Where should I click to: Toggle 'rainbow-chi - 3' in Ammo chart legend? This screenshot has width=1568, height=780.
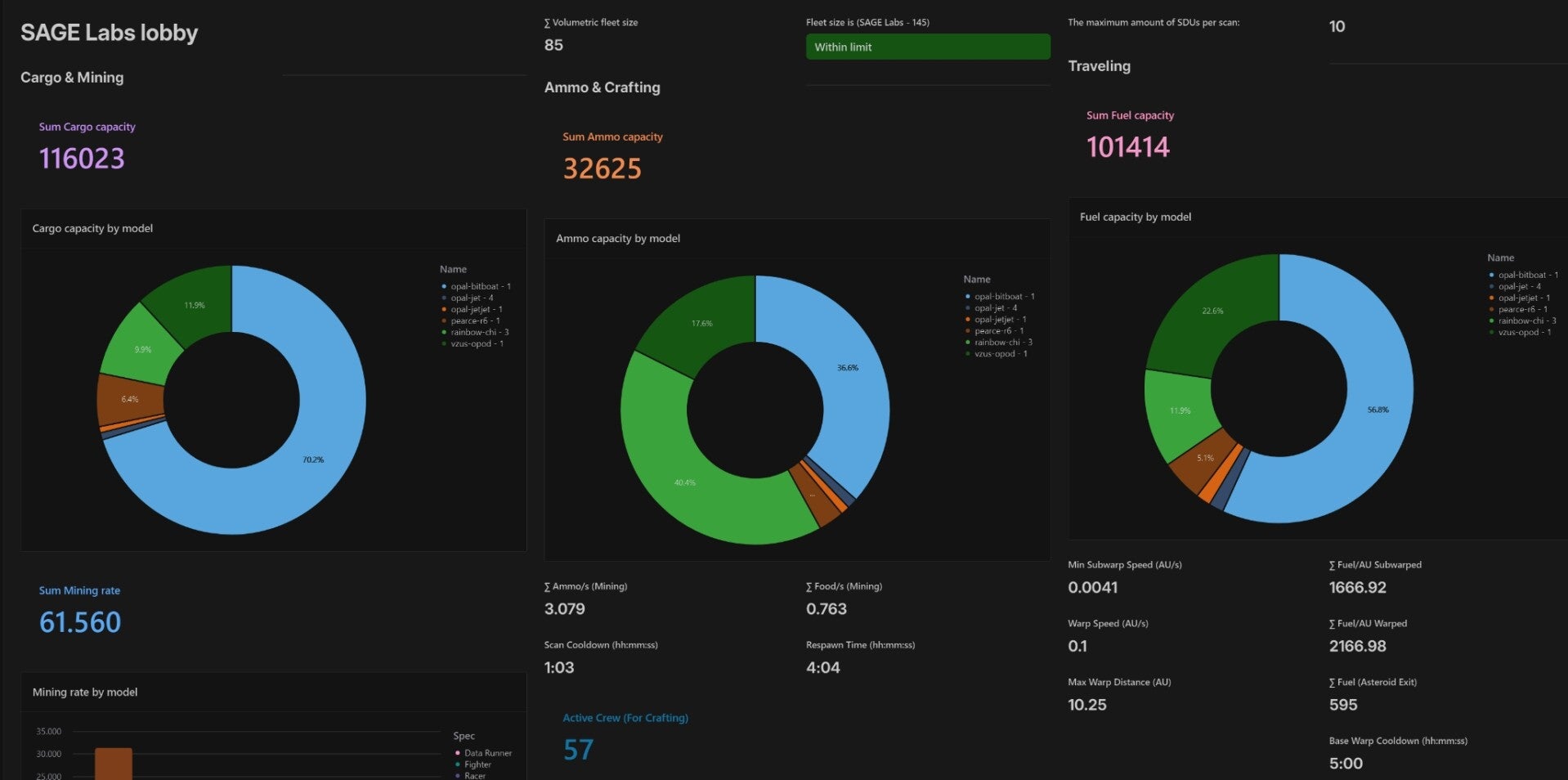point(1000,343)
